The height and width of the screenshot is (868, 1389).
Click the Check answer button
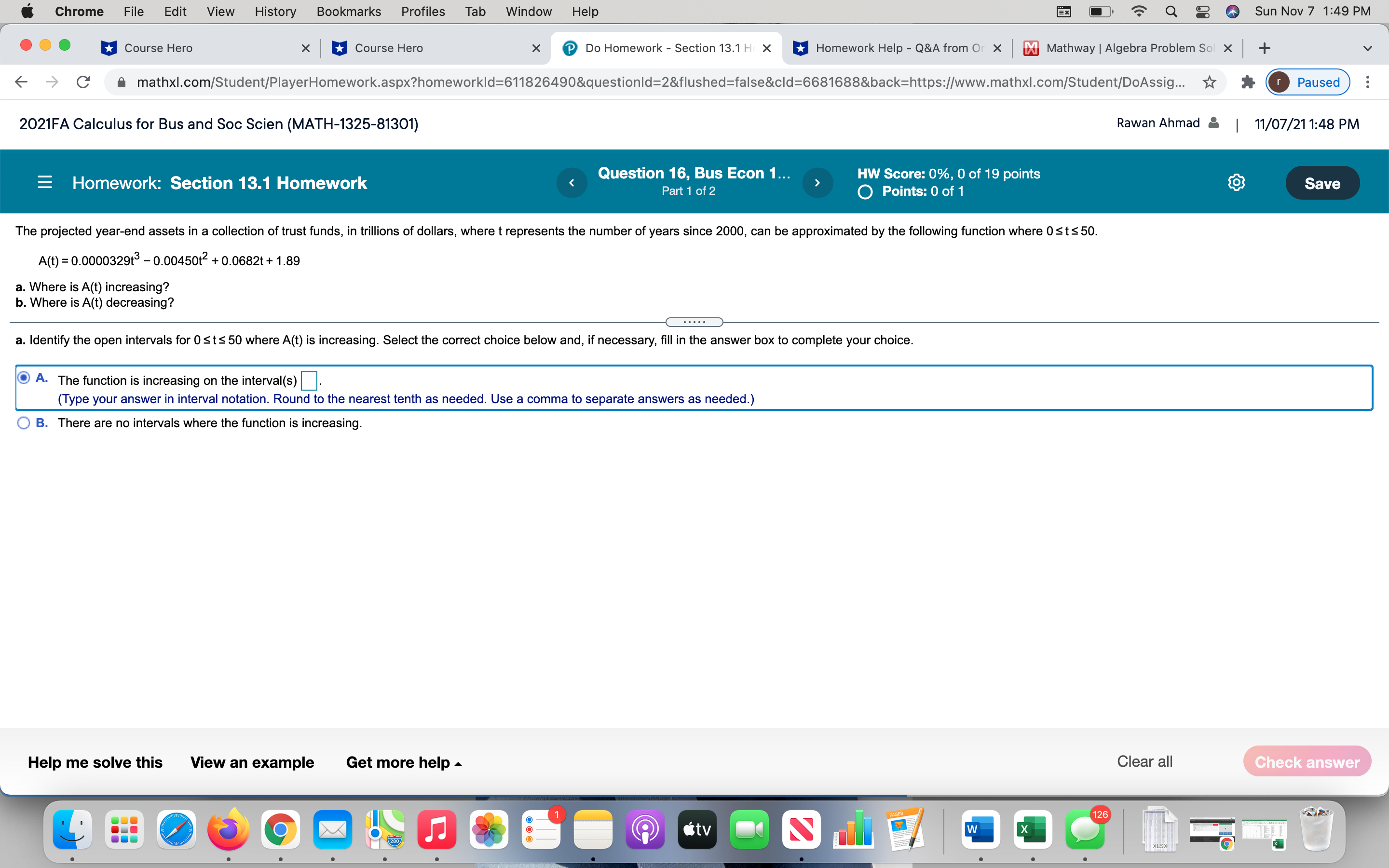[x=1307, y=762]
